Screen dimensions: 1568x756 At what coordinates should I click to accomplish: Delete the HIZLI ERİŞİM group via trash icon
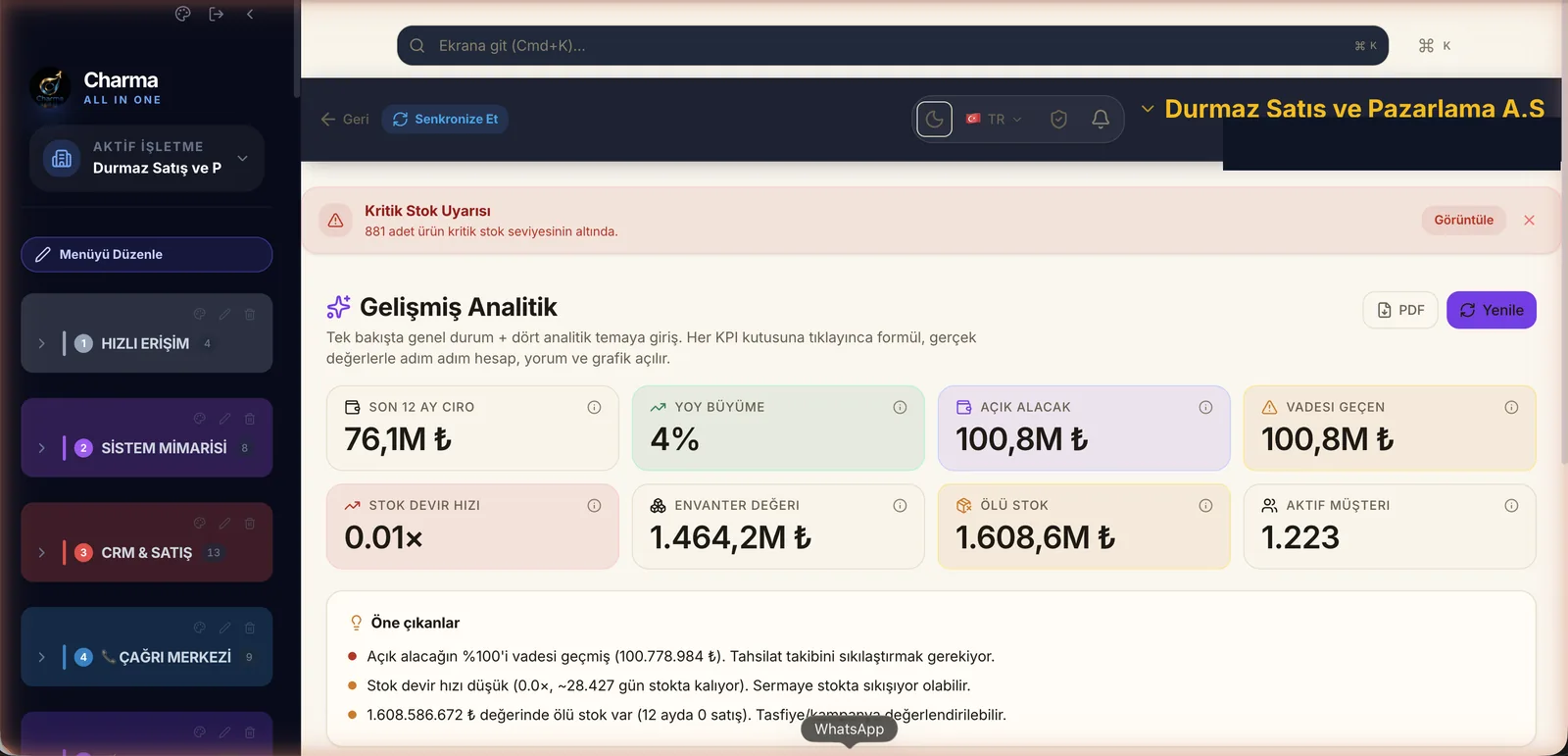coord(250,314)
